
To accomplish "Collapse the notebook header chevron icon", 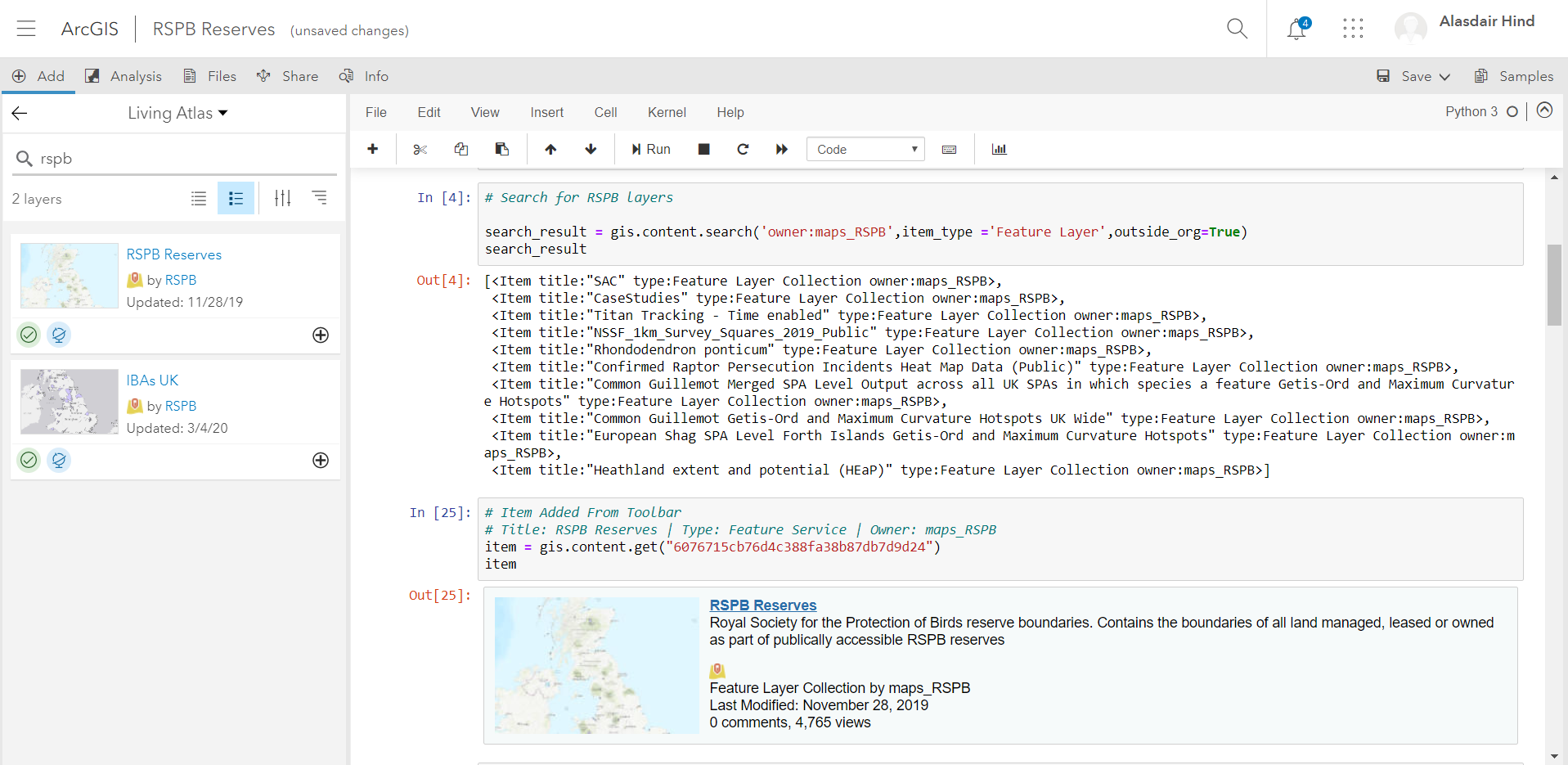I will pos(1544,110).
